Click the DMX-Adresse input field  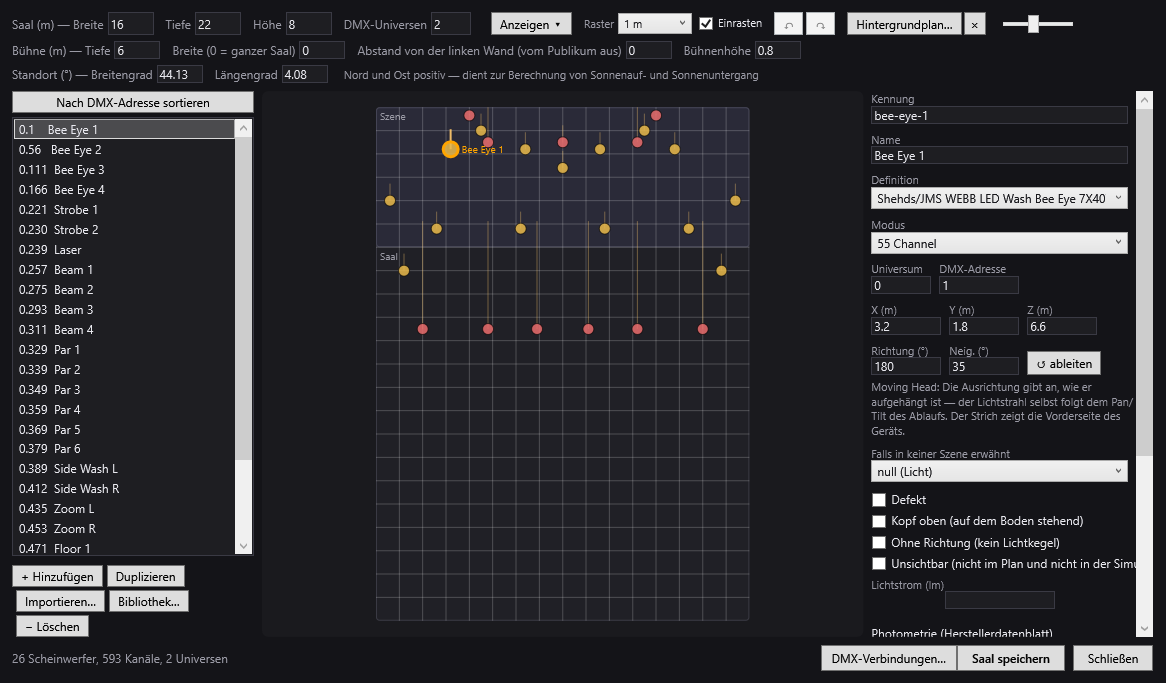point(979,286)
